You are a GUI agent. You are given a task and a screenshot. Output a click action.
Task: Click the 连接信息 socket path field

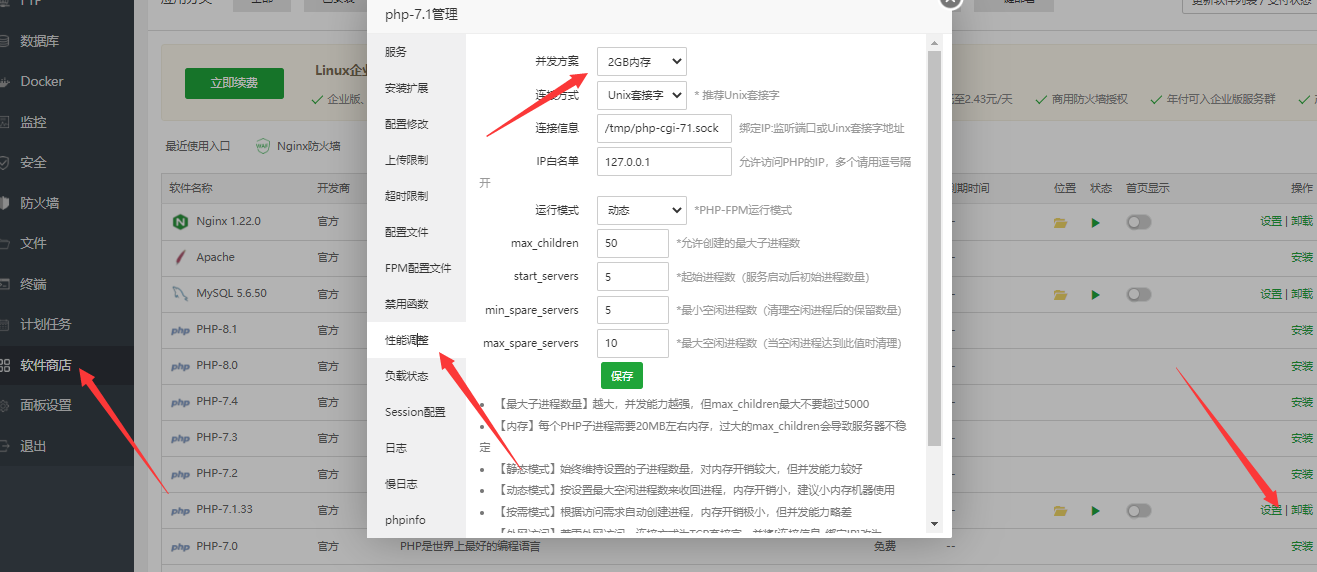[x=664, y=129]
